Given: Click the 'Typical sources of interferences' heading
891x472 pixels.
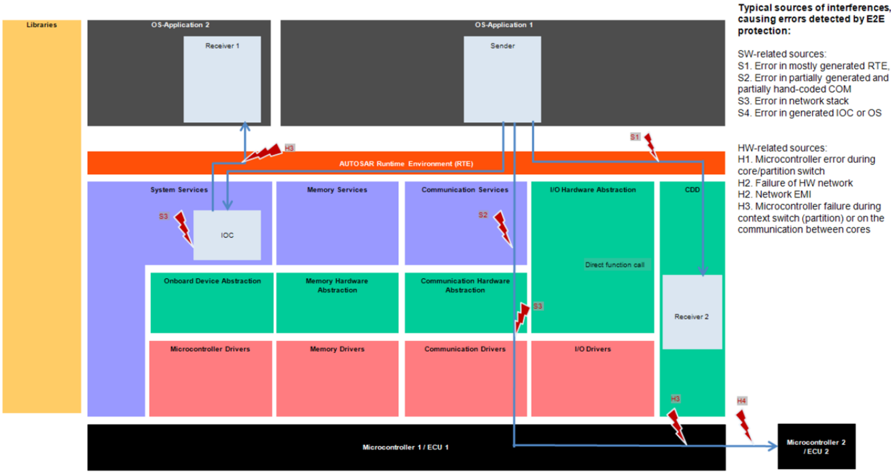Looking at the screenshot, I should 814,19.
